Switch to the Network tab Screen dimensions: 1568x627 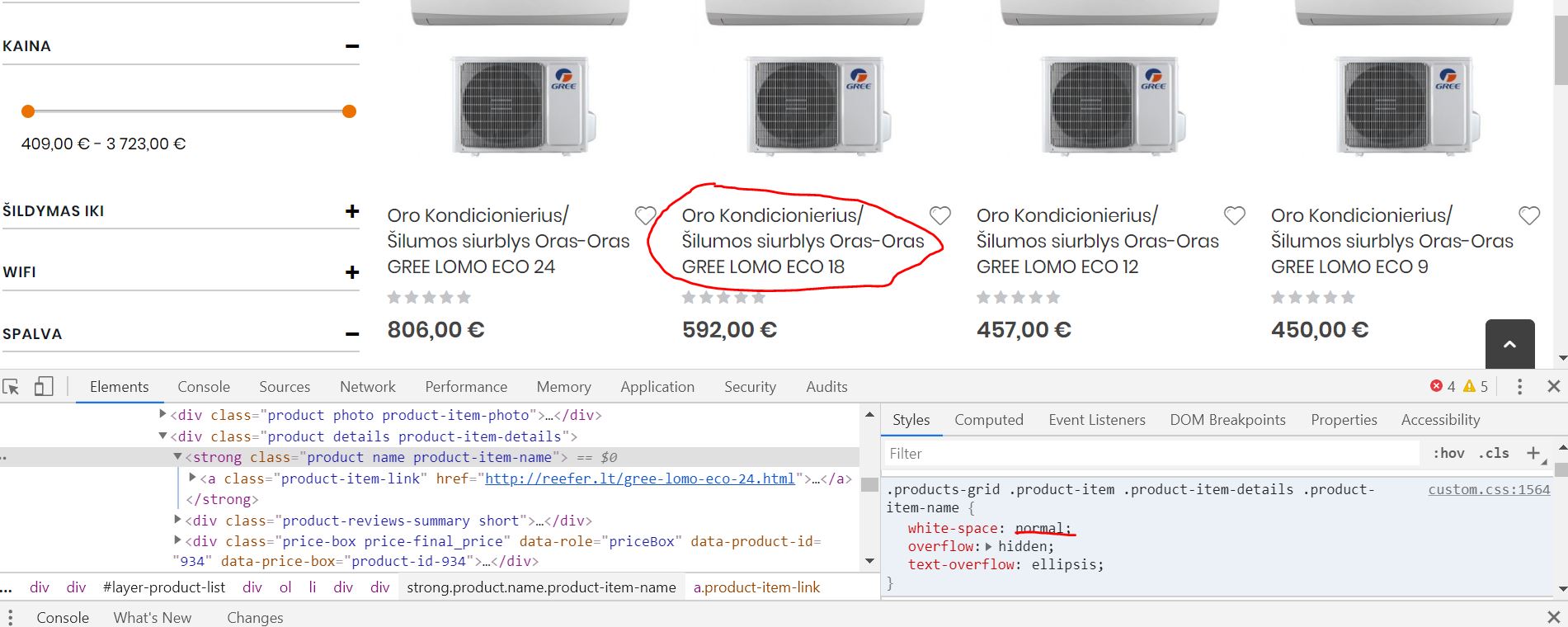click(x=367, y=386)
